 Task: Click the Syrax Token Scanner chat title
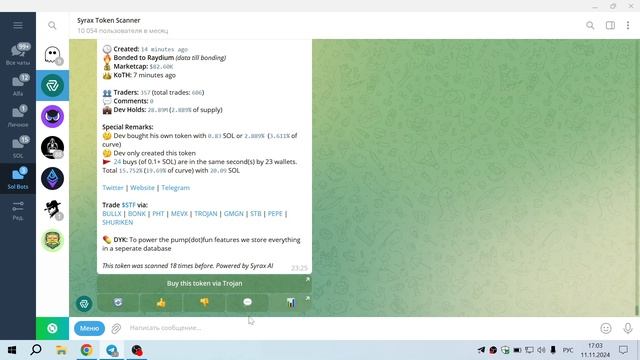[109, 20]
